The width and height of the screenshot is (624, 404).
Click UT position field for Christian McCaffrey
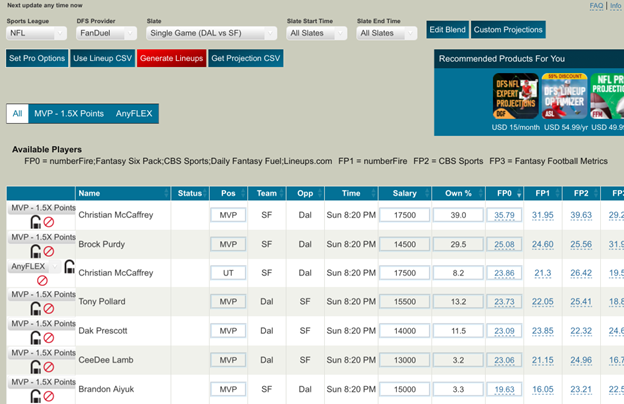click(228, 273)
